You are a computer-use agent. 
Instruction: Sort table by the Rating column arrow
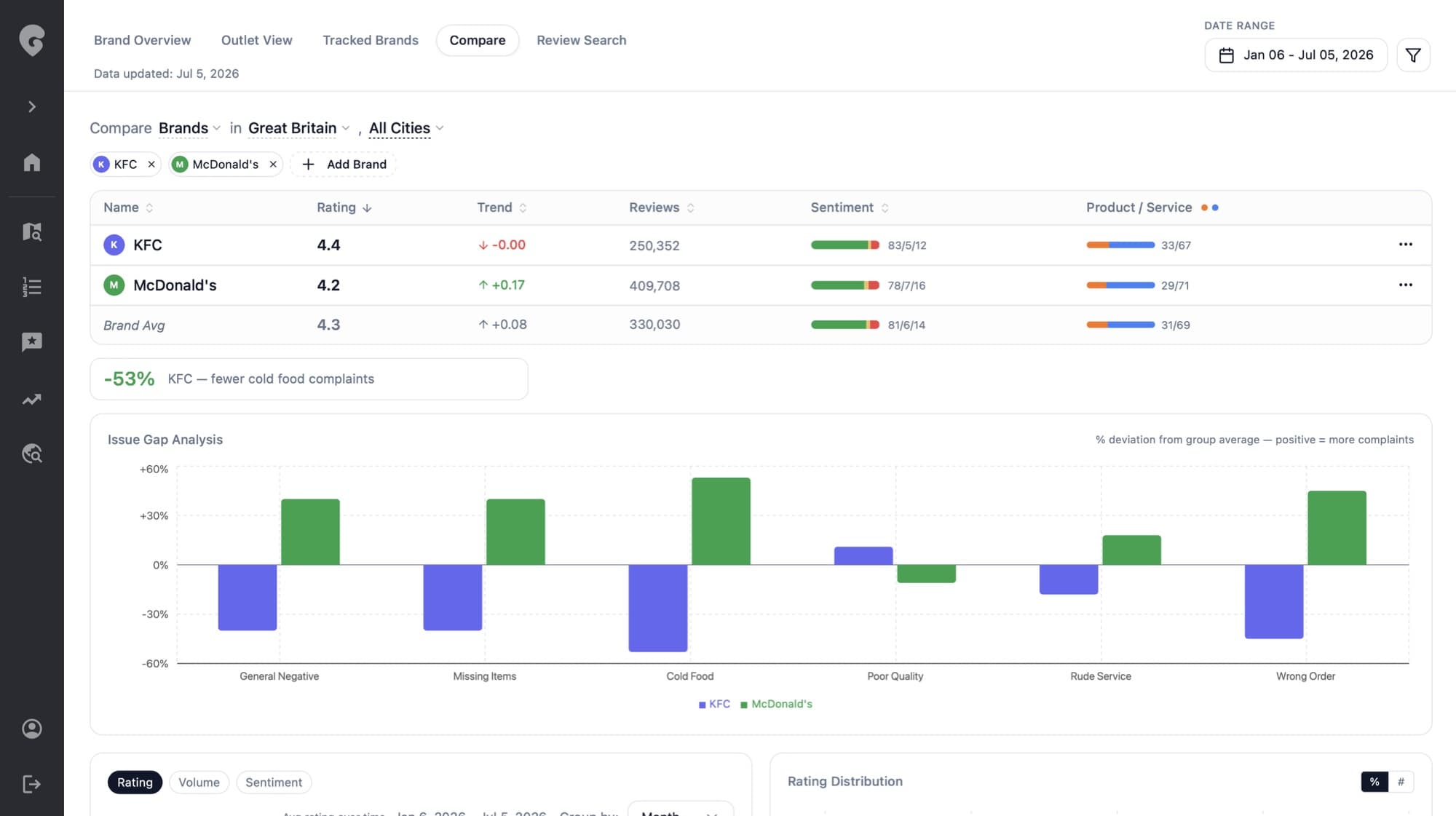[367, 208]
